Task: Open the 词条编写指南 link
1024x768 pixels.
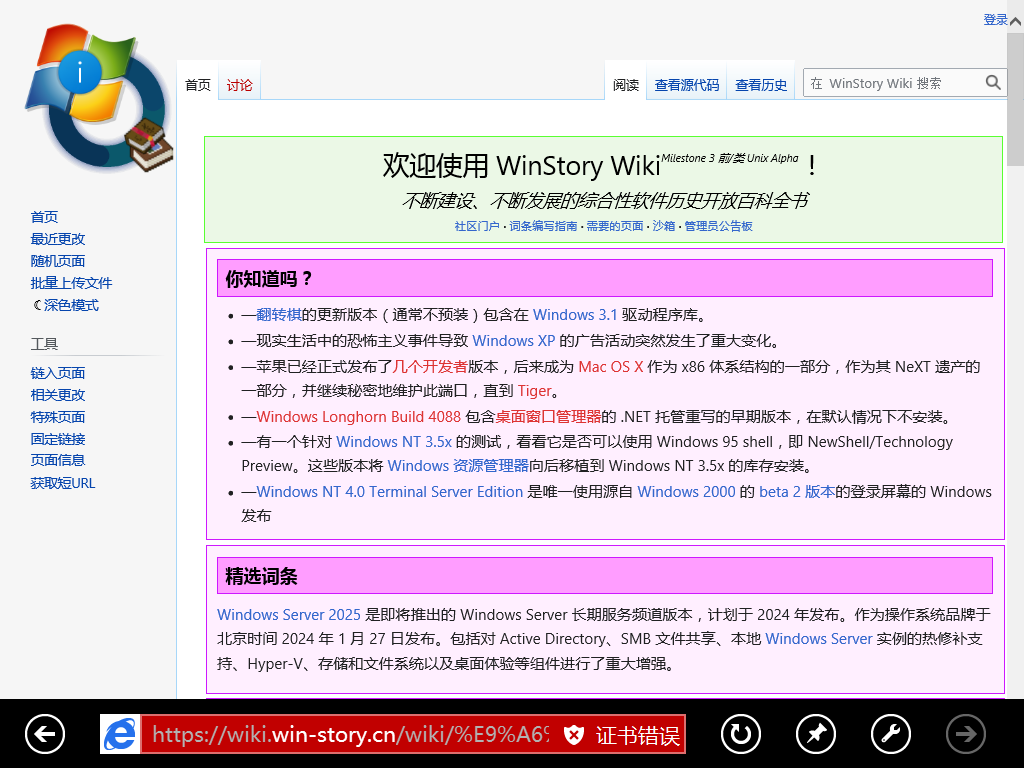Action: 543,226
